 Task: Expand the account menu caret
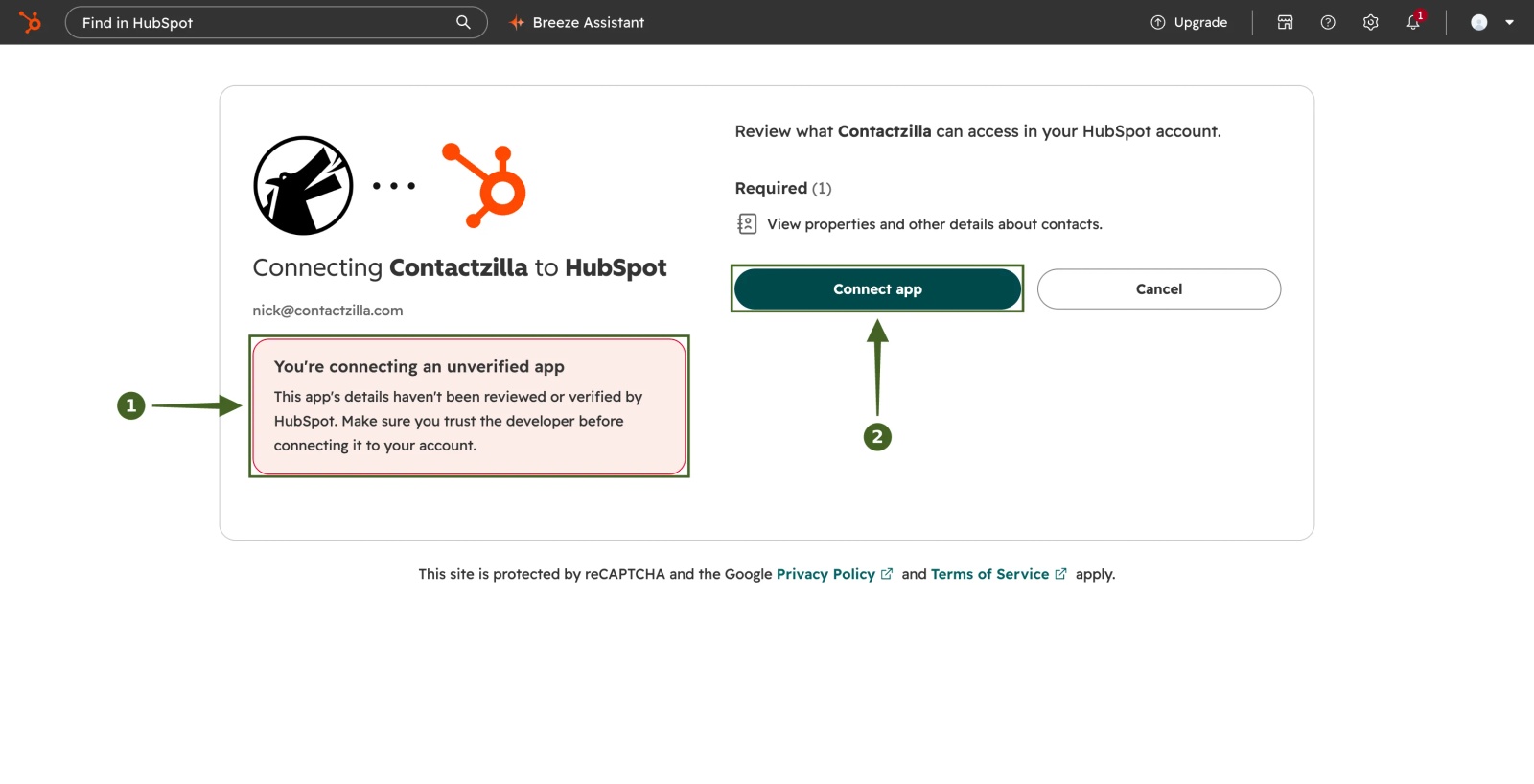coord(1510,22)
